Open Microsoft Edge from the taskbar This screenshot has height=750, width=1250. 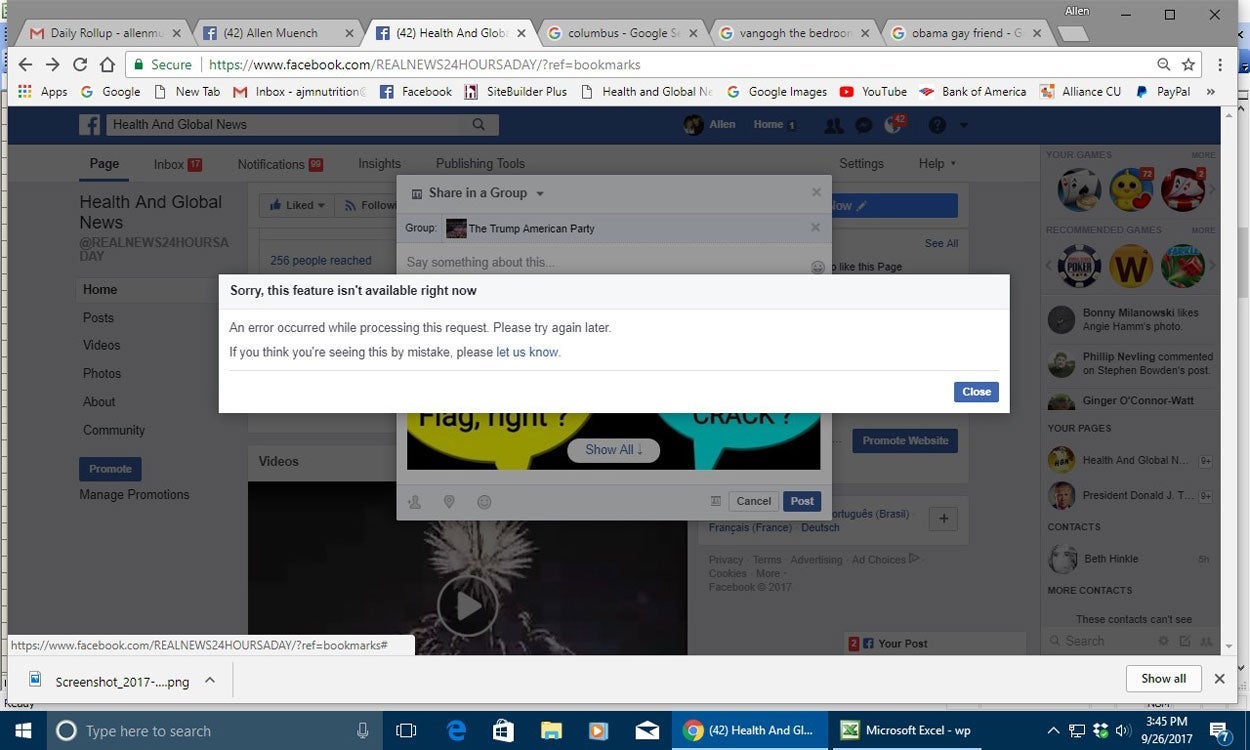456,730
